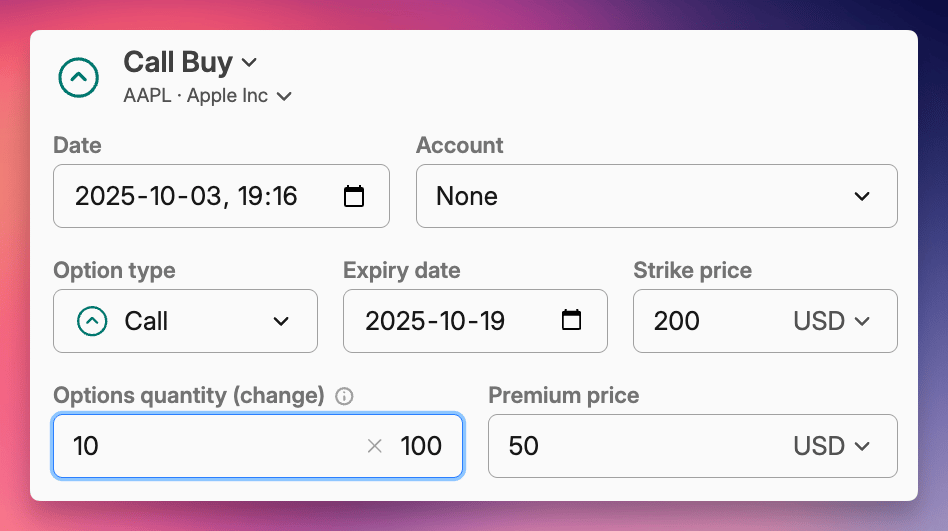Focus the Options quantity field showing 10
948x531 pixels.
[200, 446]
